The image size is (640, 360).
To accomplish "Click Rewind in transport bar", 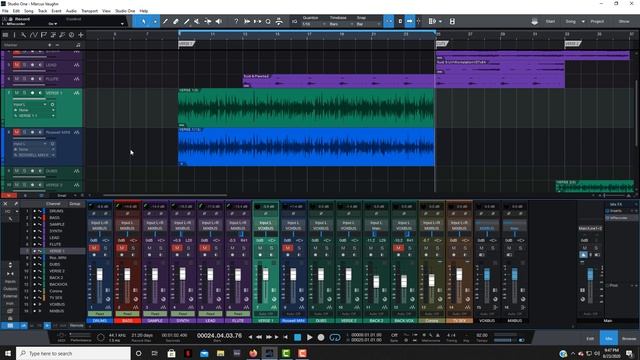I will pos(259,337).
